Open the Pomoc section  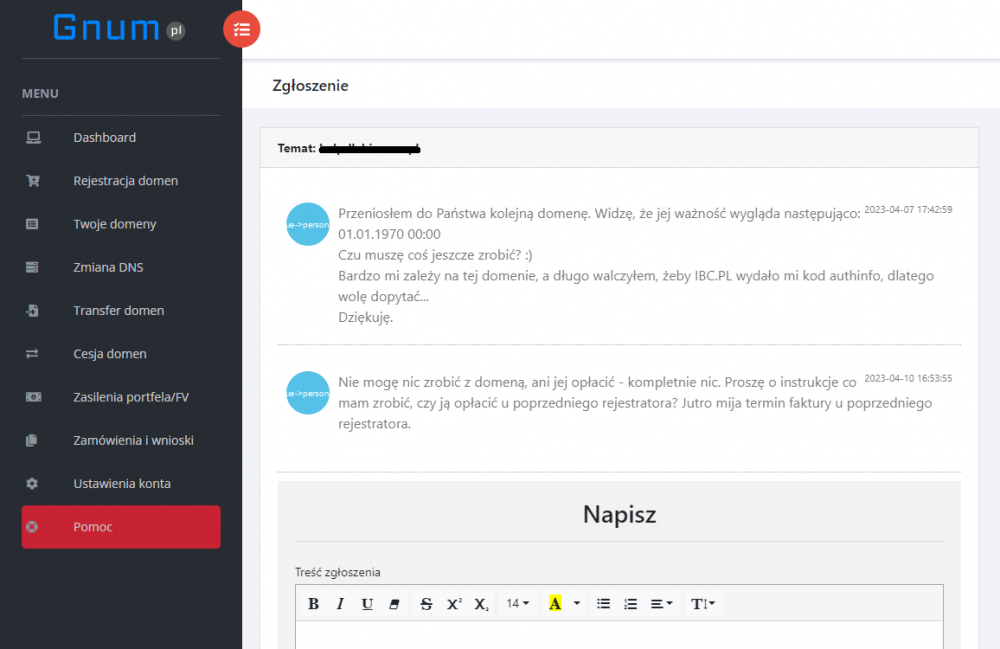click(121, 527)
